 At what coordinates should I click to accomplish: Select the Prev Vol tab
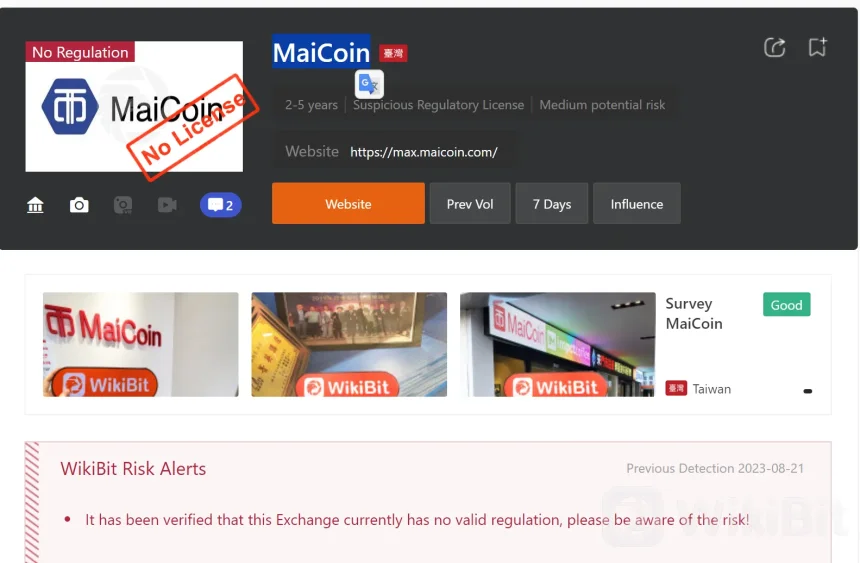[x=470, y=204]
